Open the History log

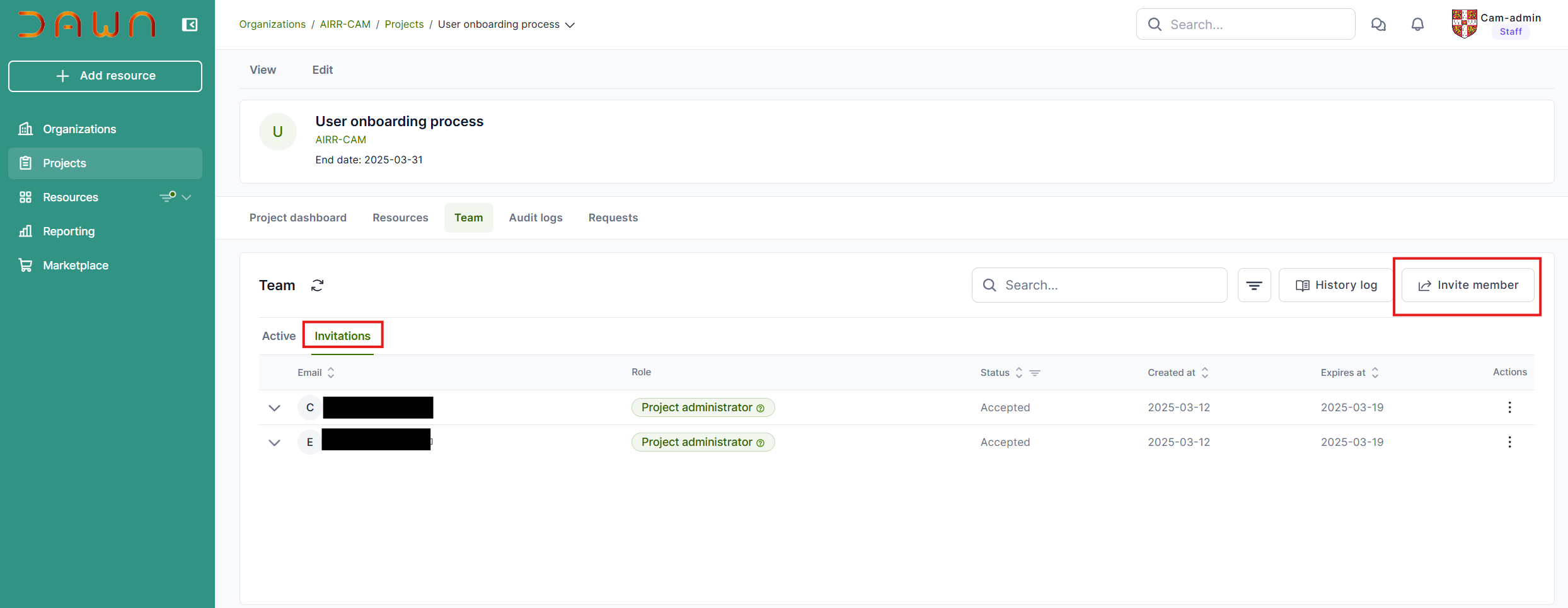pos(1335,286)
